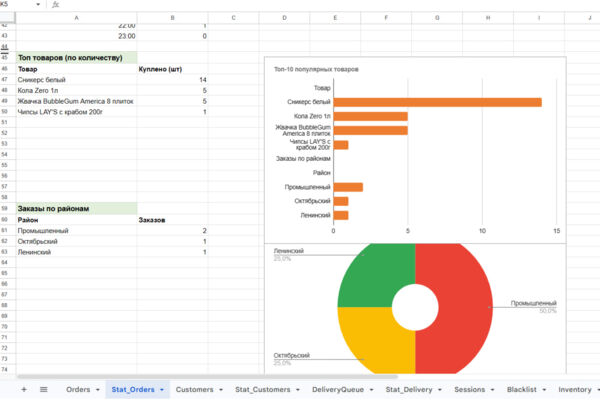Click chart title 'Топ-10 популярных товаров'
The height and width of the screenshot is (400, 600).
coord(316,69)
